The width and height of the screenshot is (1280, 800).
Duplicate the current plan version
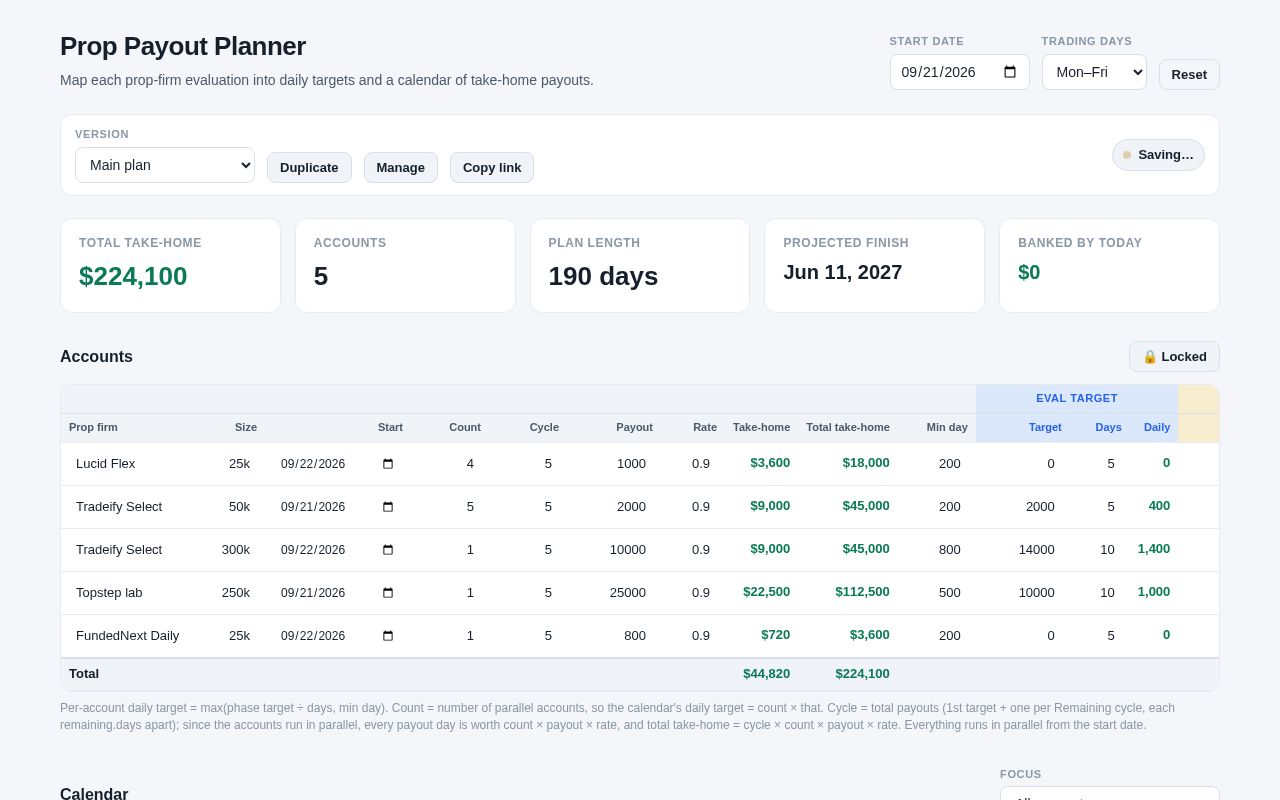tap(309, 167)
